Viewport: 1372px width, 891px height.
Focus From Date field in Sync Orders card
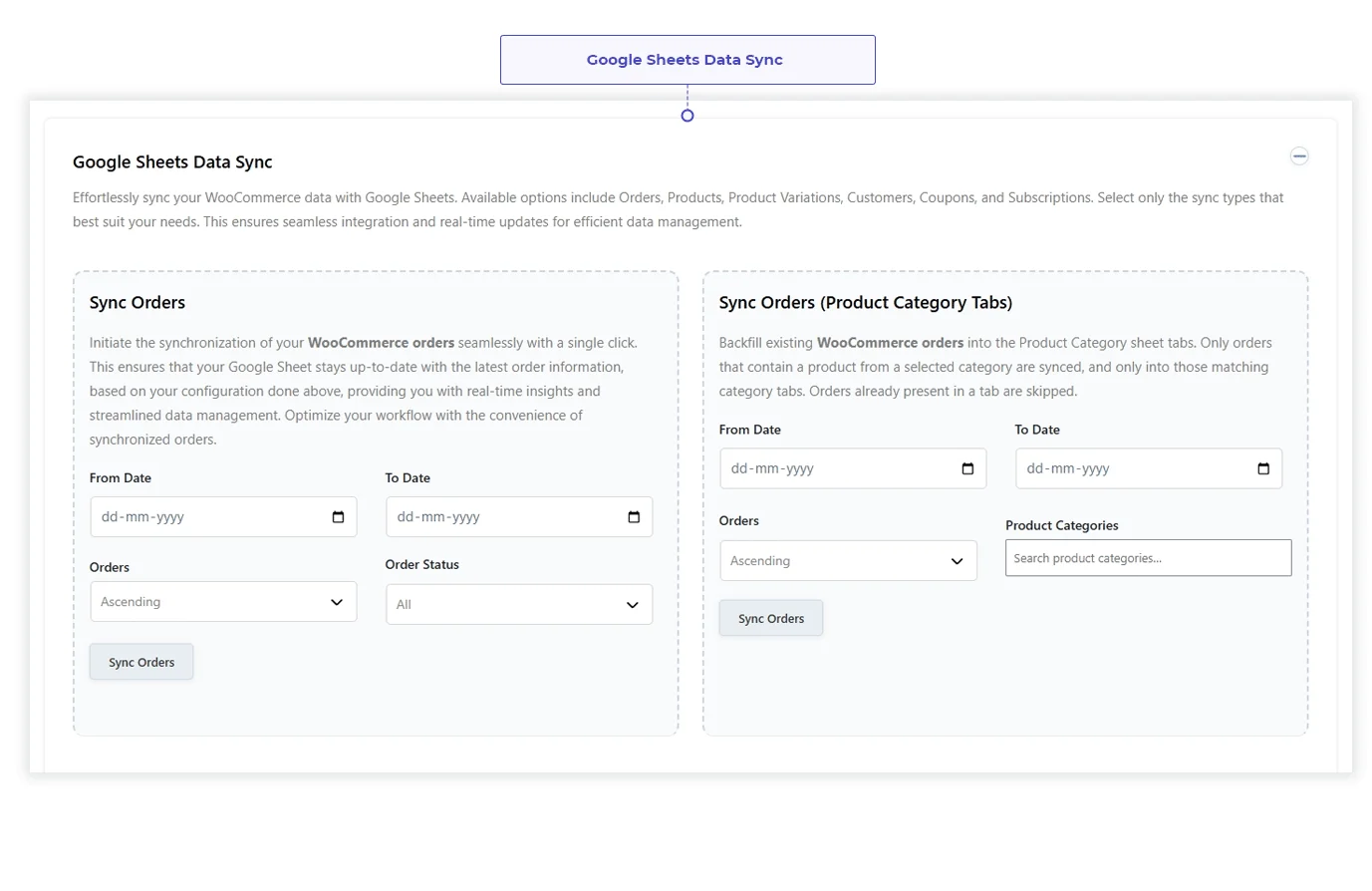[223, 517]
